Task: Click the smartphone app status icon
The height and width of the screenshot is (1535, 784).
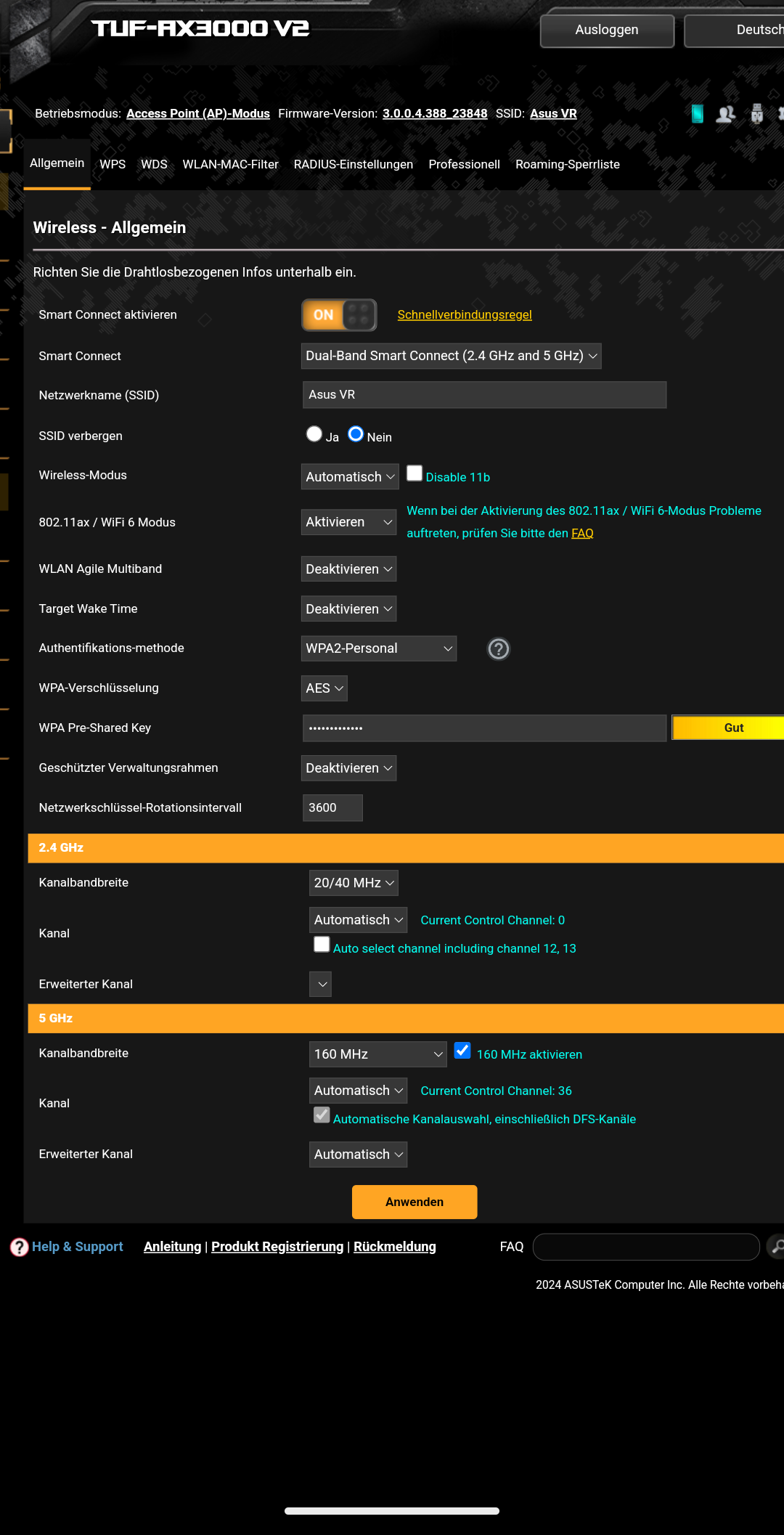Action: [x=698, y=113]
